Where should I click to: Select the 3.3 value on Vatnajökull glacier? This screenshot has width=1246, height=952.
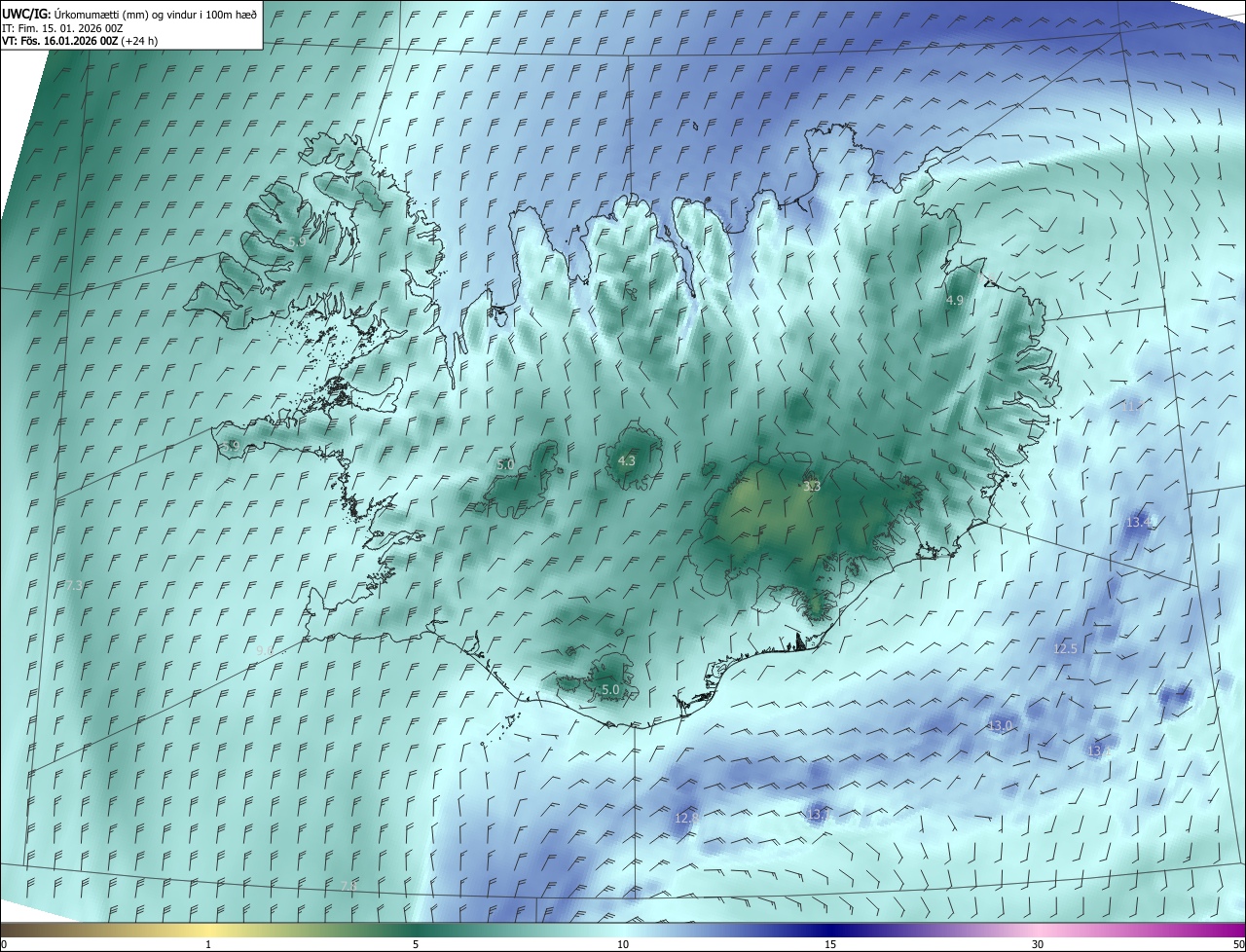pos(812,486)
